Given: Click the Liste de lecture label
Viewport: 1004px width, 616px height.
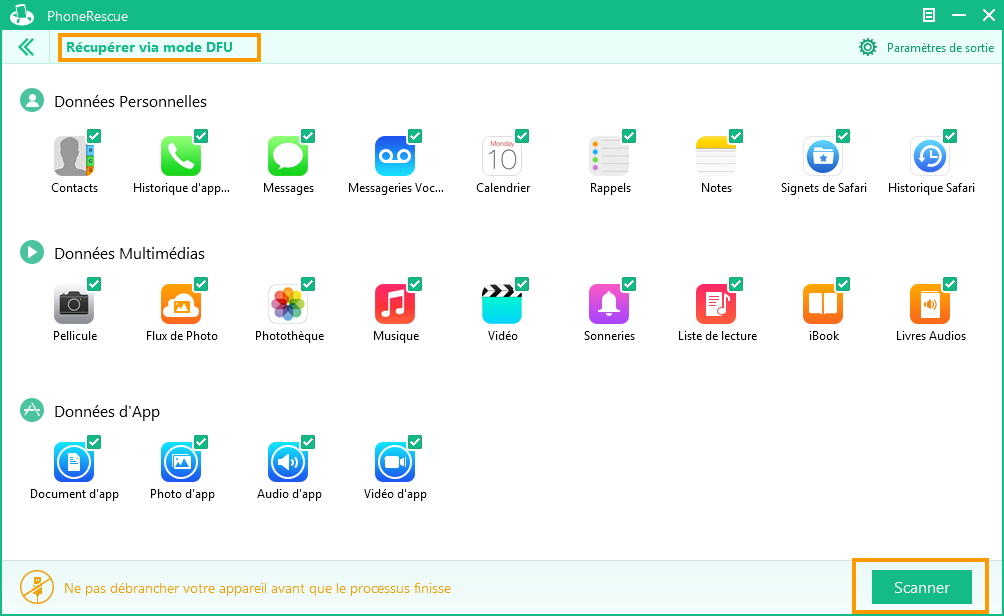Looking at the screenshot, I should [717, 336].
